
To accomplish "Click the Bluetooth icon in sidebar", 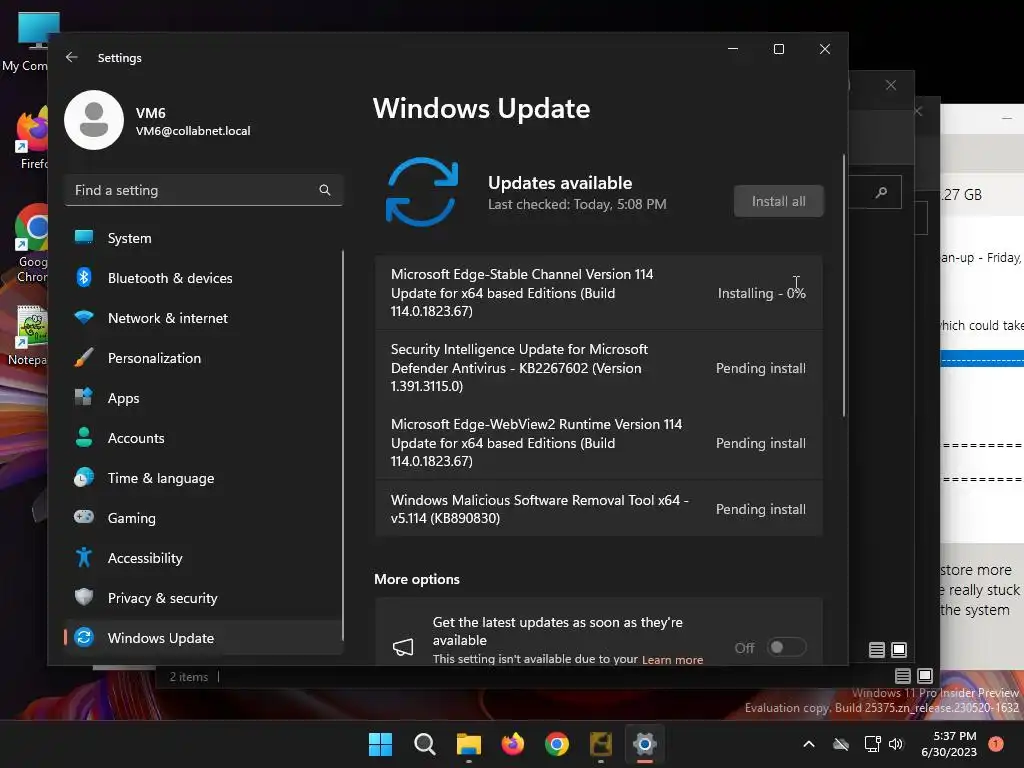I will [84, 278].
